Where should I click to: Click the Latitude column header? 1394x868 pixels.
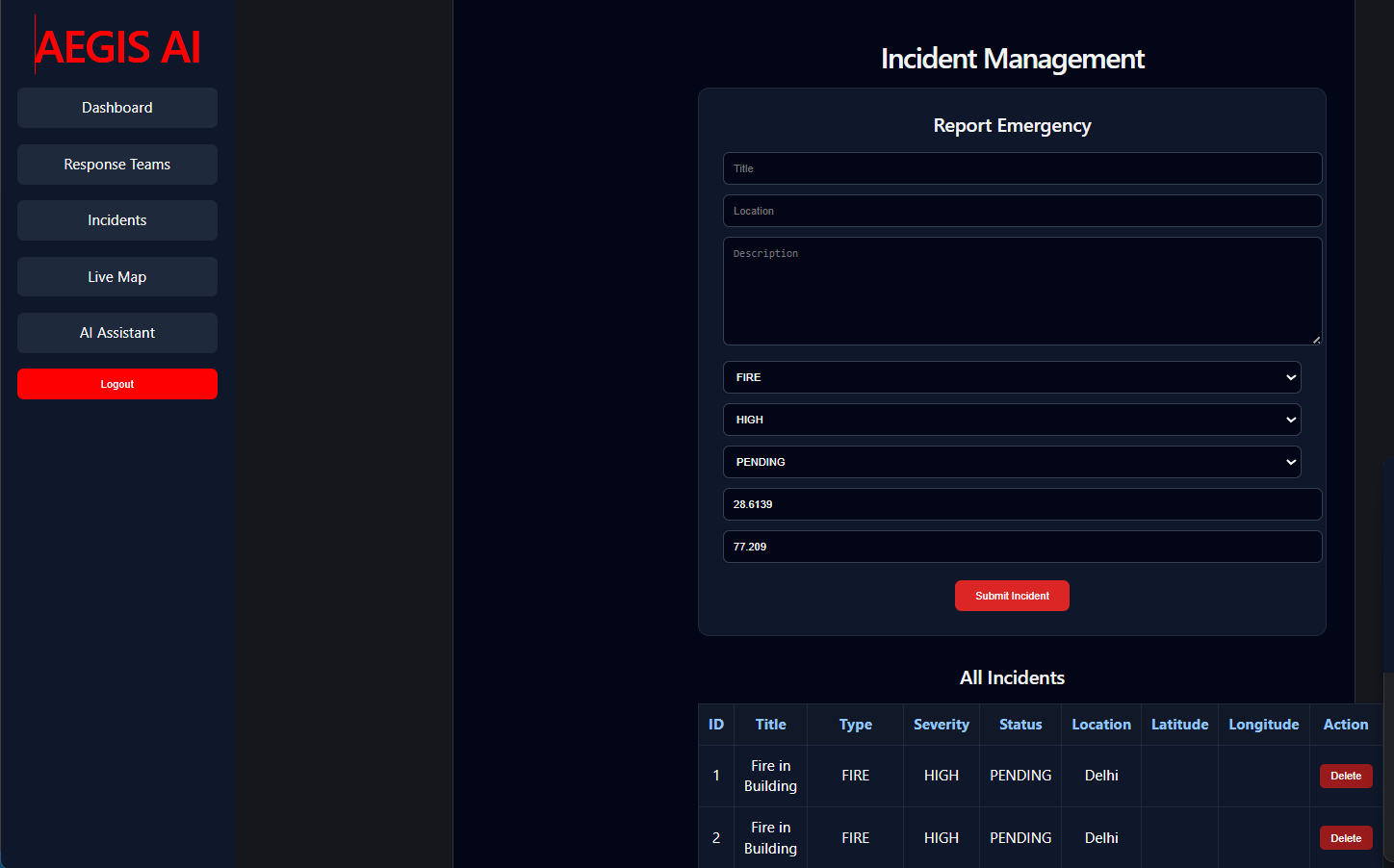point(1180,725)
